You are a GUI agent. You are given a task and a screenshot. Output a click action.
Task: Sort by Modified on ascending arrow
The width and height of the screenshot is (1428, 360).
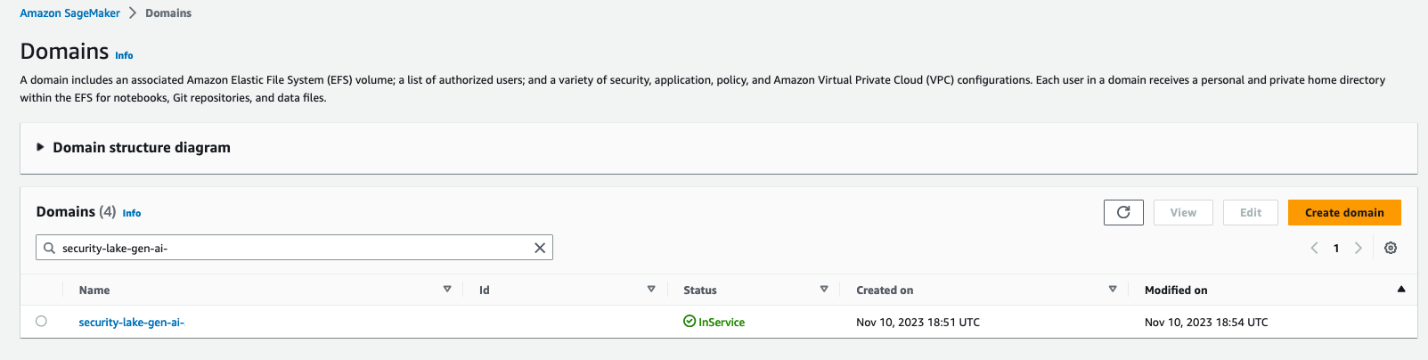[1401, 290]
